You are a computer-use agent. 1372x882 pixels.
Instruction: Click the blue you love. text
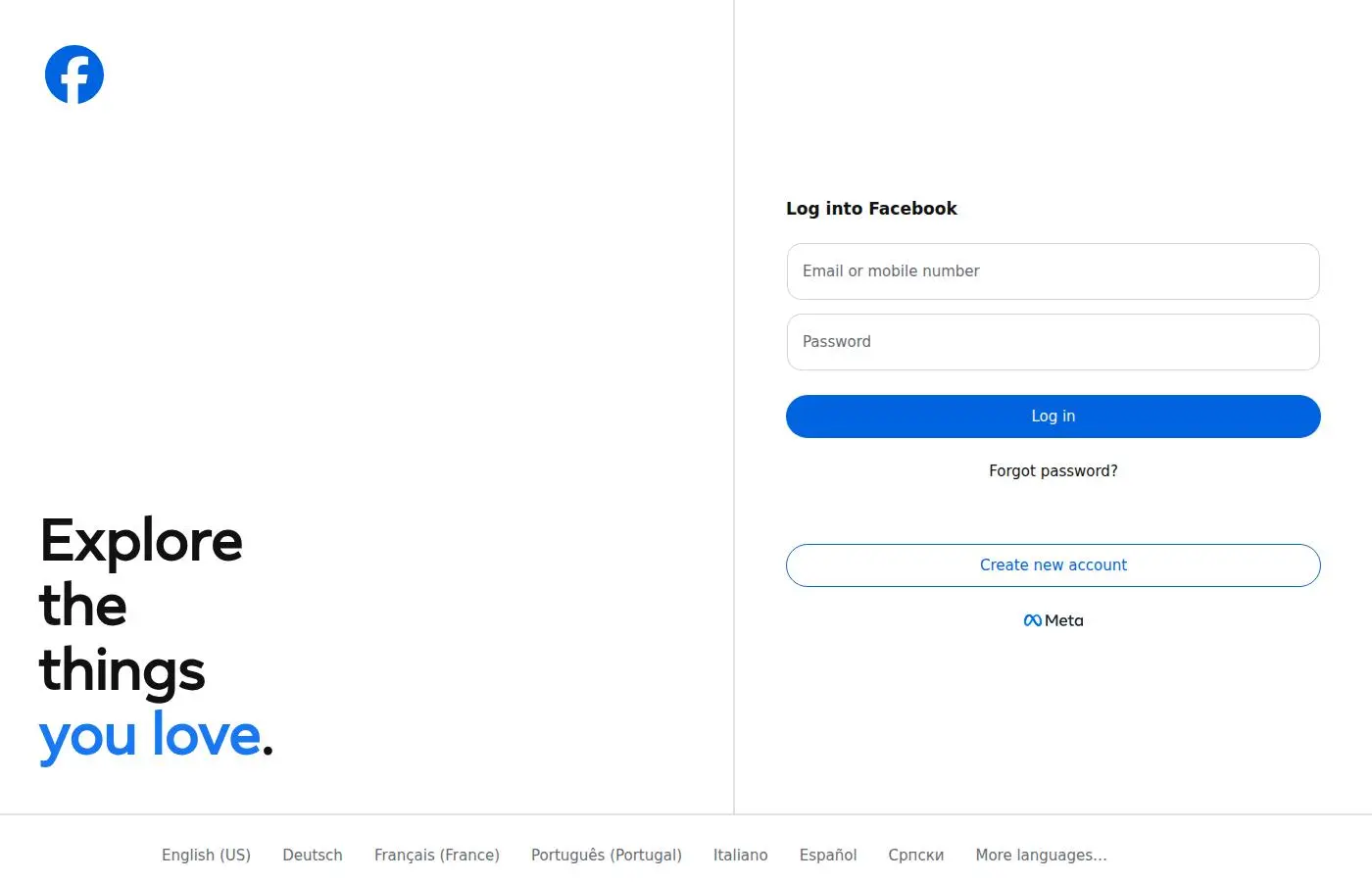(x=156, y=736)
